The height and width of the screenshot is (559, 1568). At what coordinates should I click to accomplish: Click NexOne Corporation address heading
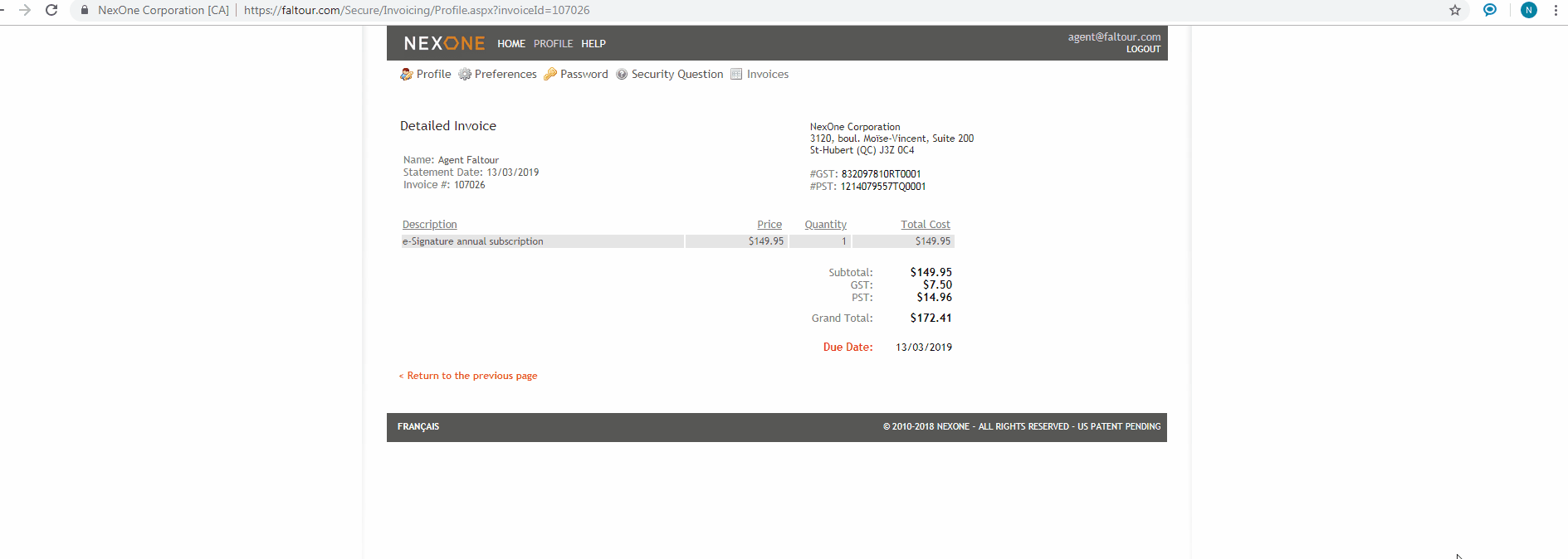[x=855, y=127]
